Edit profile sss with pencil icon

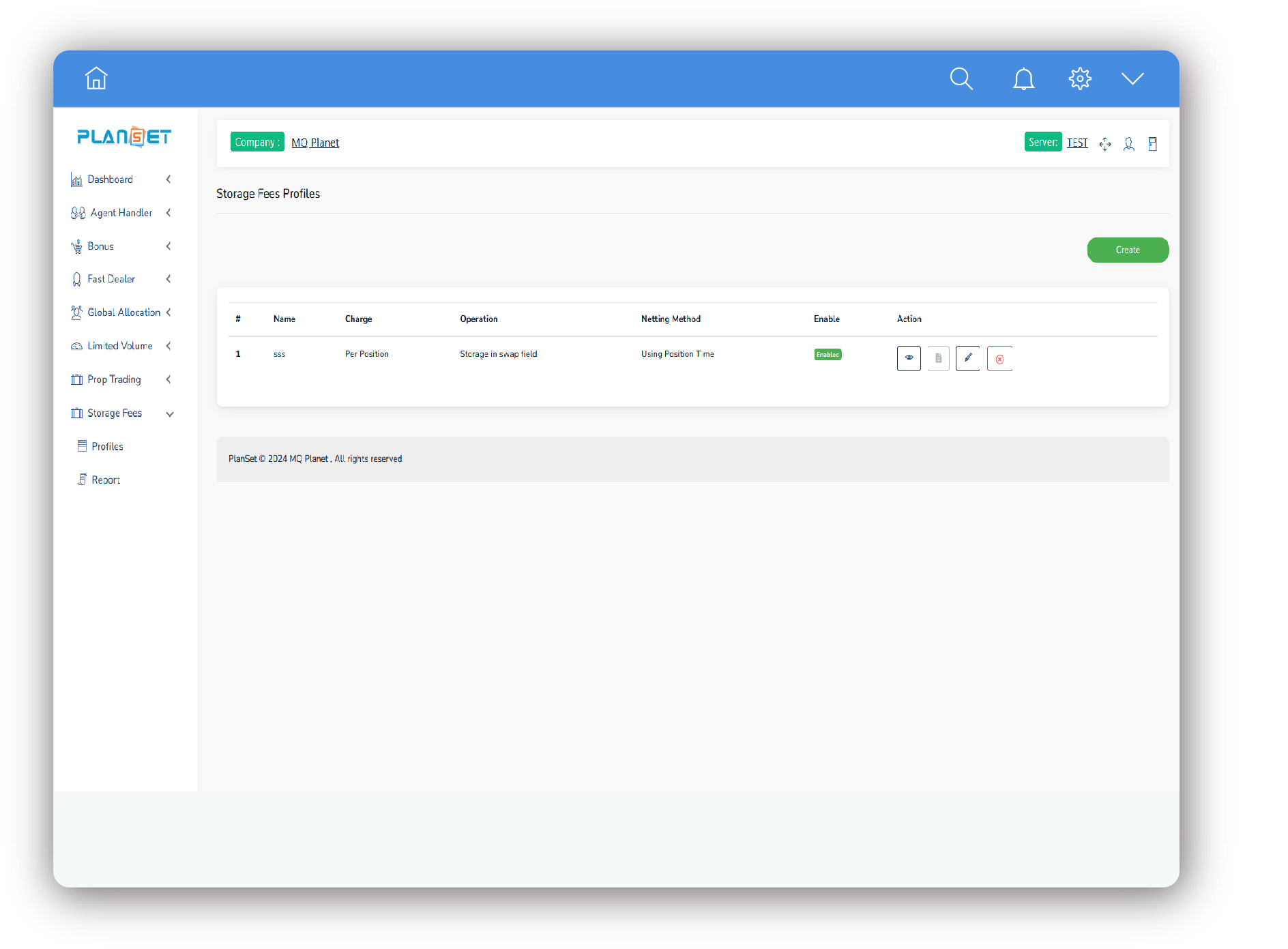click(x=967, y=358)
